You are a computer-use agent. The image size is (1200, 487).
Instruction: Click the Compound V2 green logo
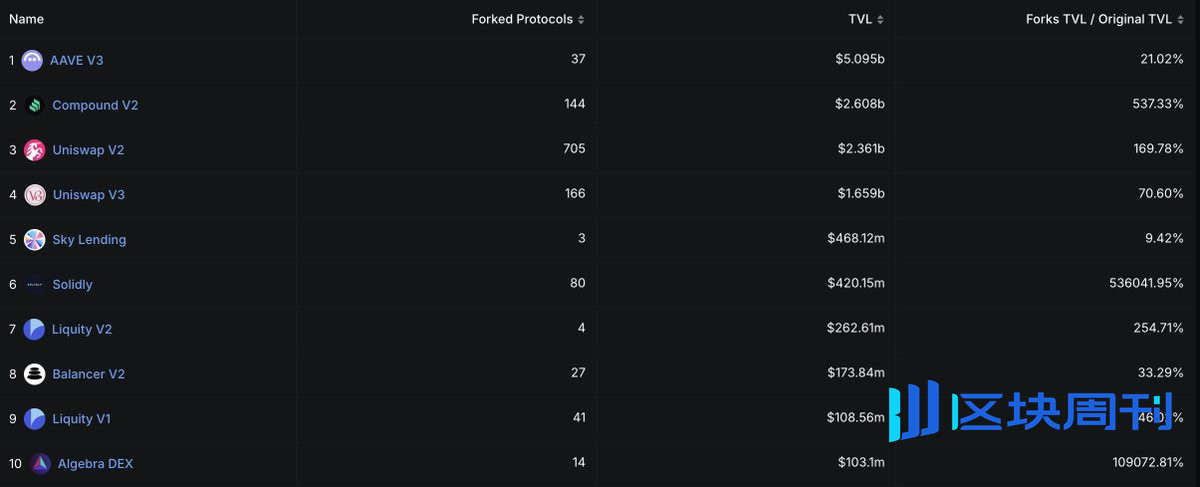coord(35,105)
